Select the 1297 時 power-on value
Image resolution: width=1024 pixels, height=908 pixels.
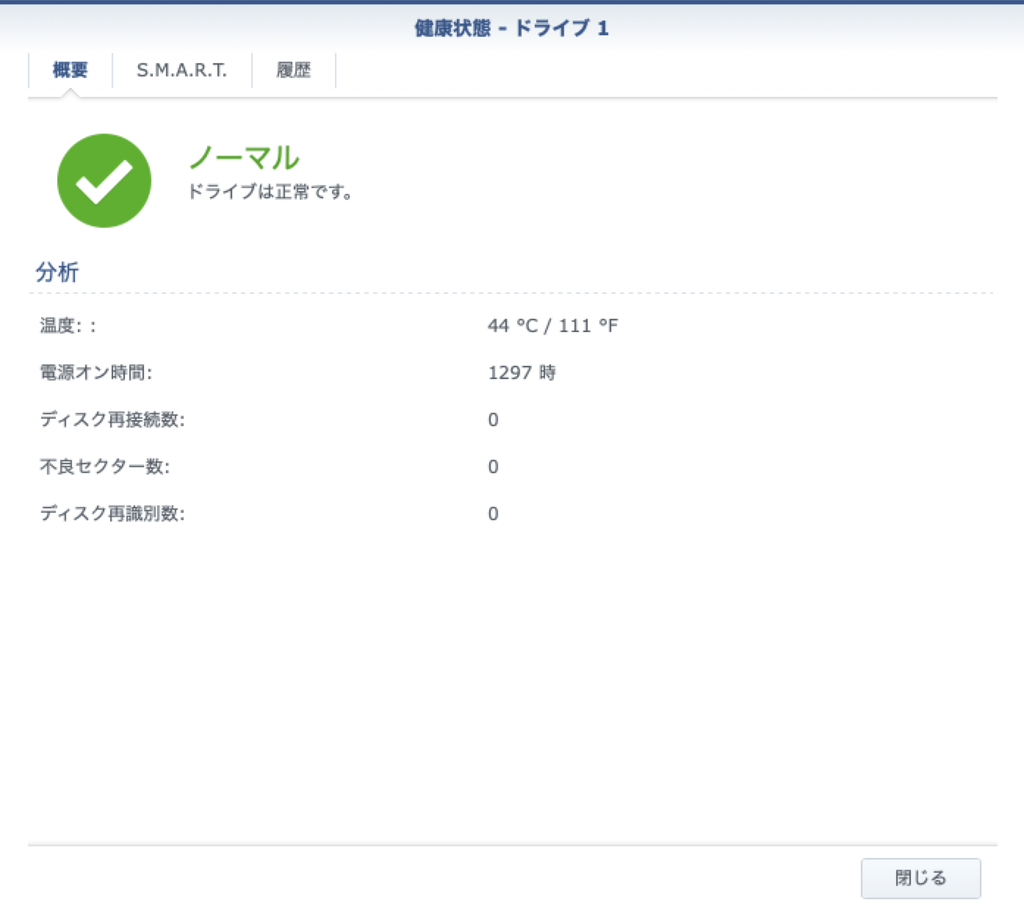(521, 373)
